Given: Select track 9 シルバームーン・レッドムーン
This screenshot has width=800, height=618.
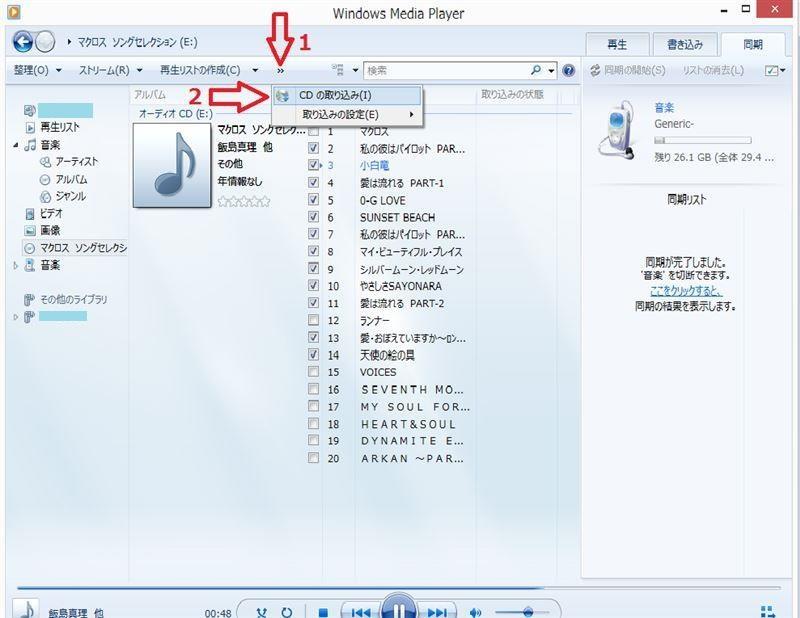Looking at the screenshot, I should tap(411, 269).
